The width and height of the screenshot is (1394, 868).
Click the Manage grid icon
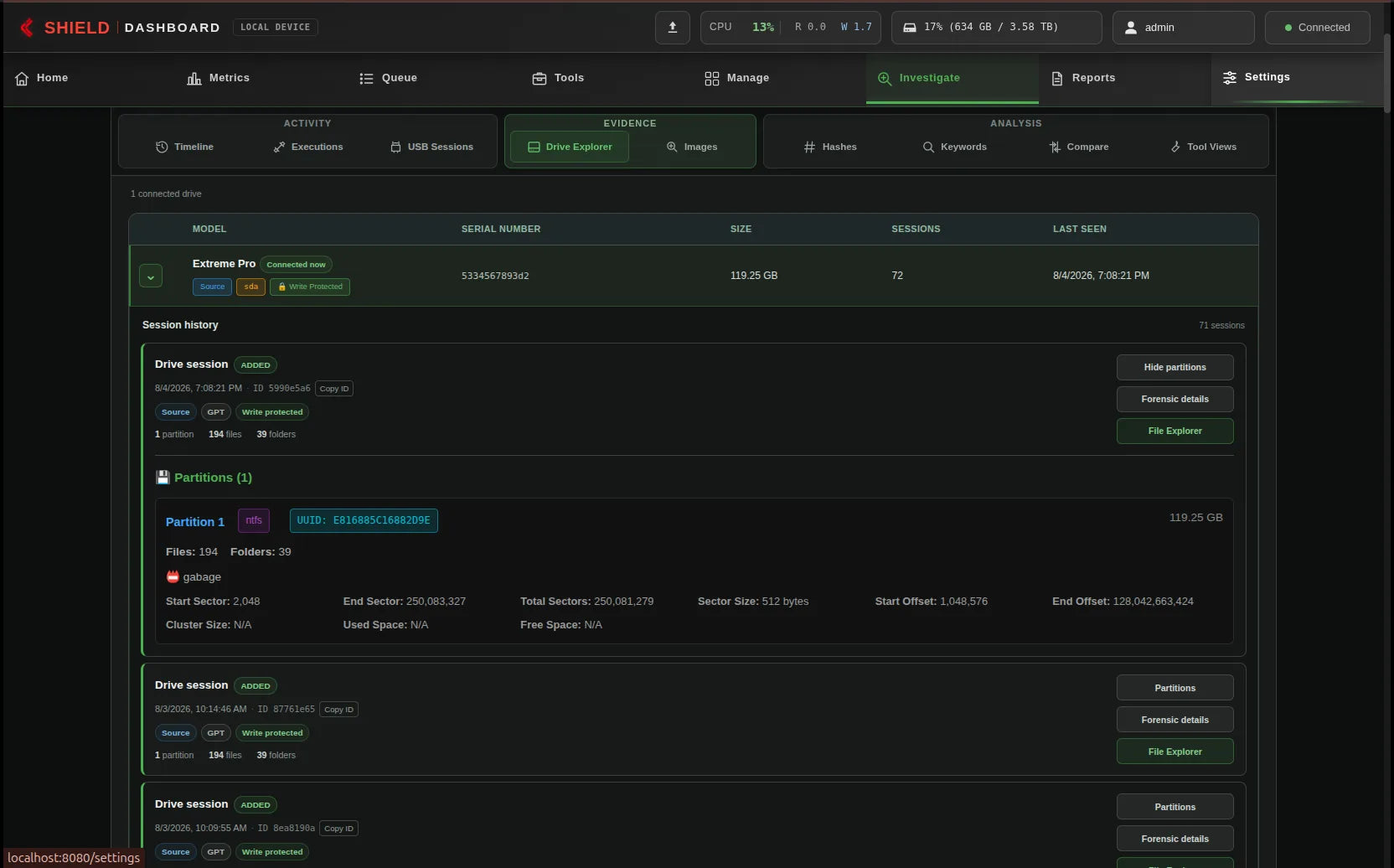coord(712,78)
